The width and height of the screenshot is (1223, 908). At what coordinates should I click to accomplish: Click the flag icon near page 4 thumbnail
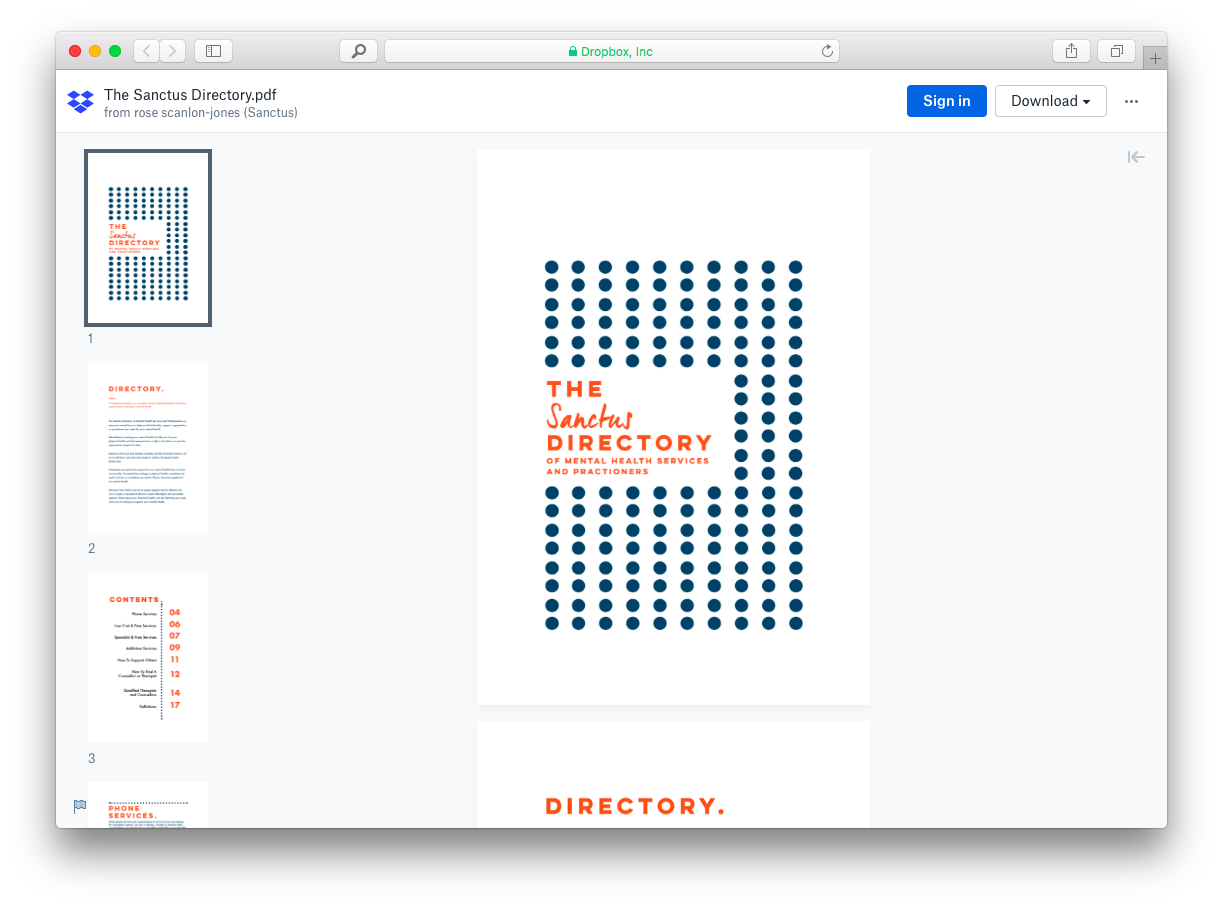80,806
